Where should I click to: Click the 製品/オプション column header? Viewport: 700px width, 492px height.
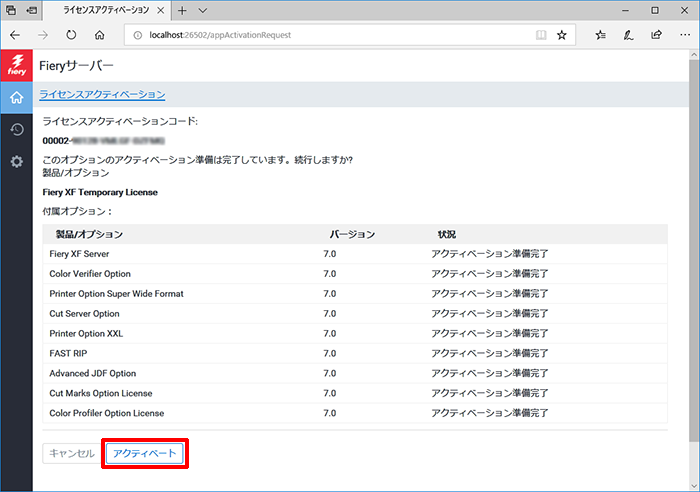pos(89,234)
